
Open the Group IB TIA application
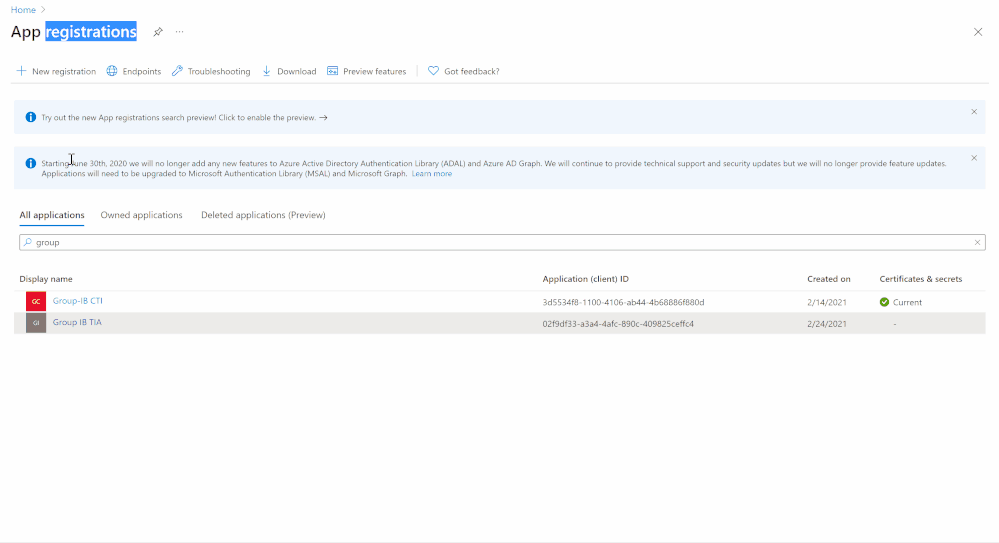coord(77,322)
